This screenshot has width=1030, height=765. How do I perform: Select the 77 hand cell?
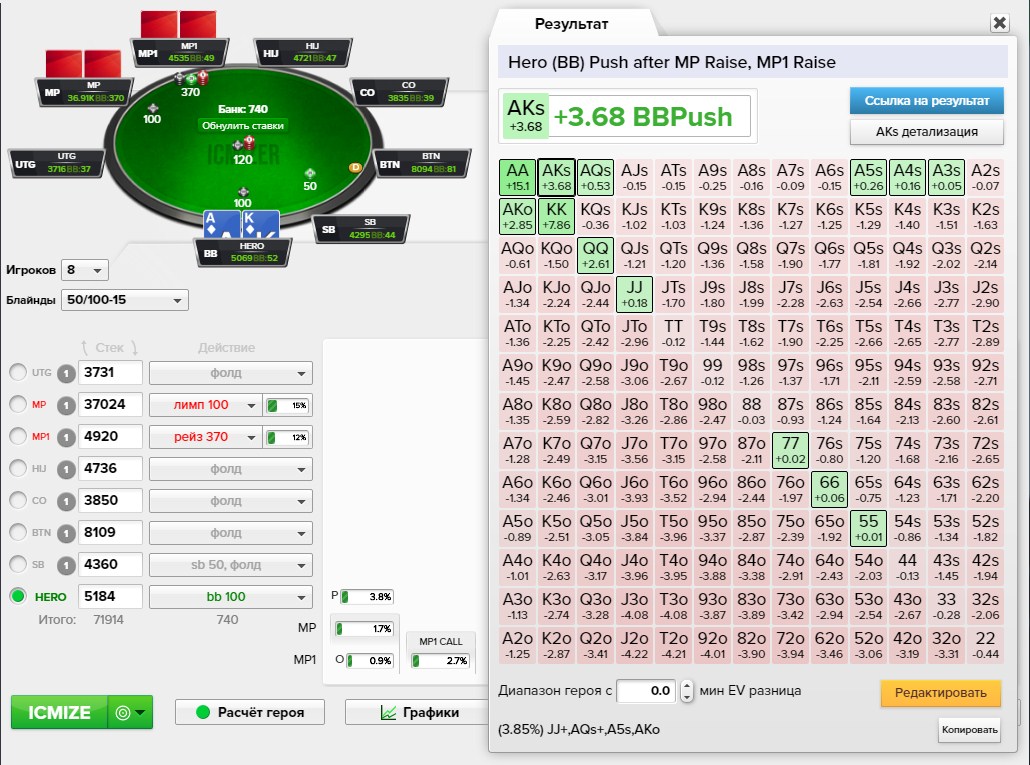click(790, 450)
